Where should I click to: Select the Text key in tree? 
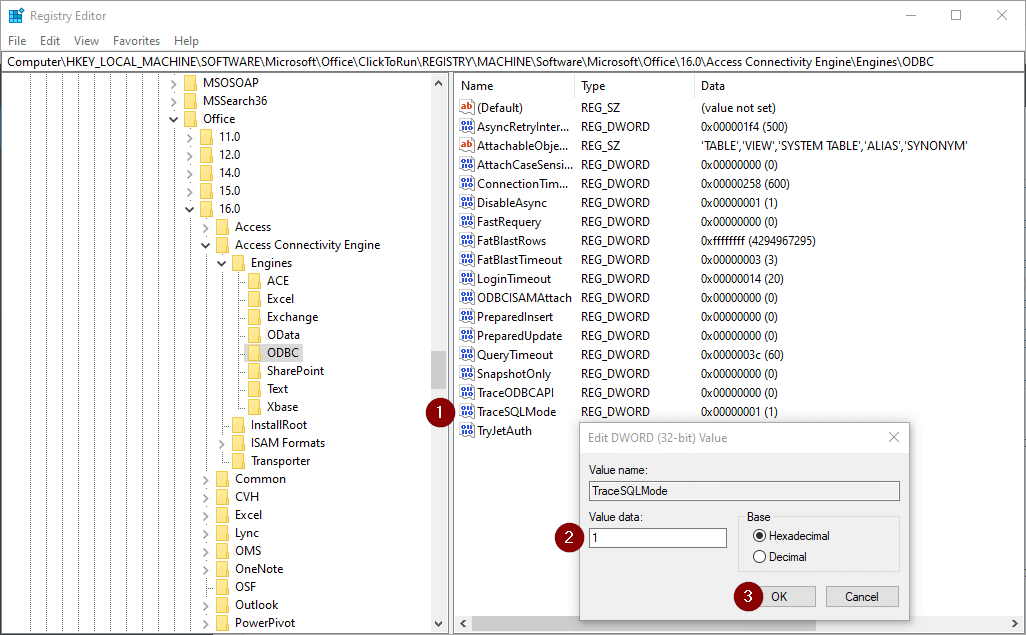[277, 389]
